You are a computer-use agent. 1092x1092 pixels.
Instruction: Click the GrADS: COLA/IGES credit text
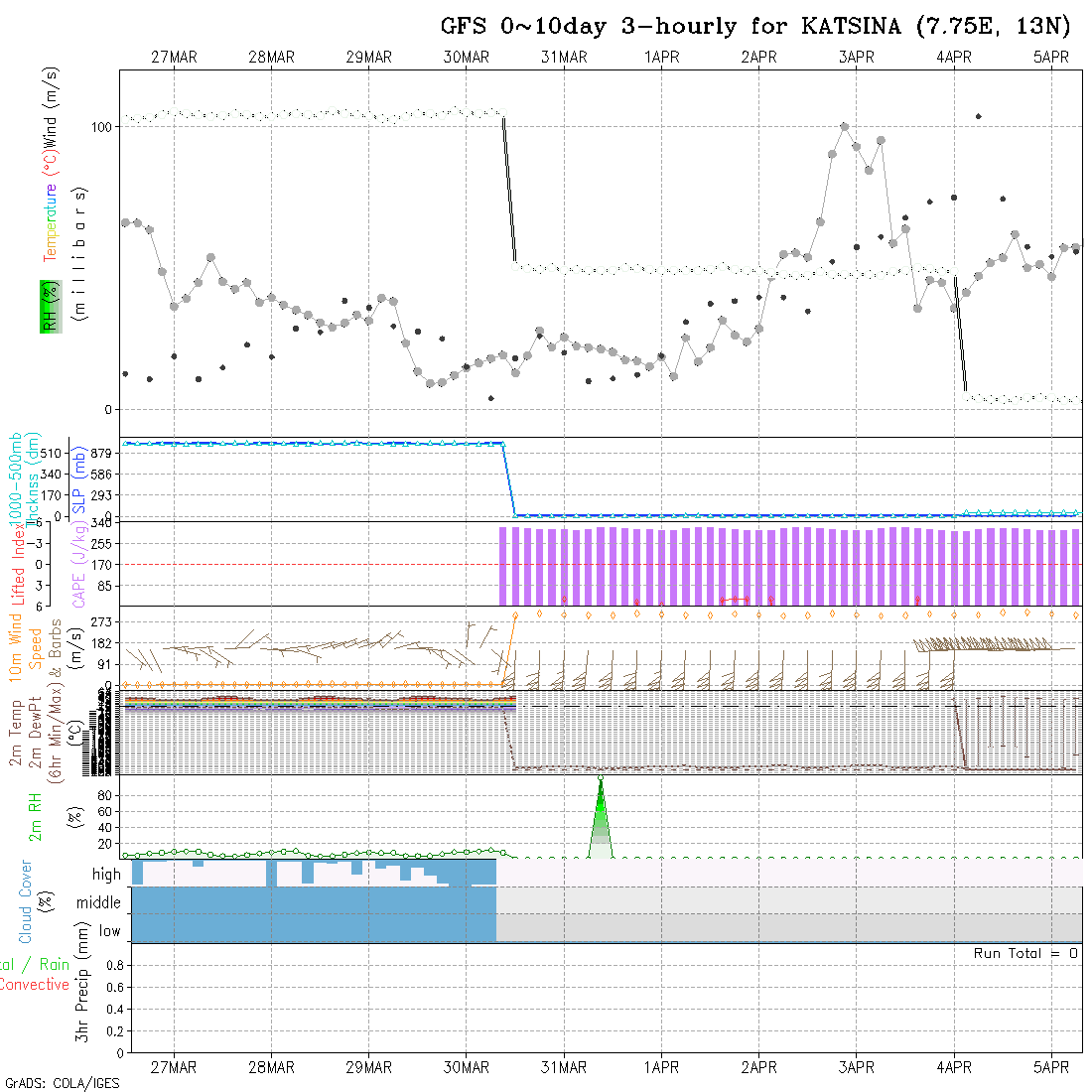(62, 1083)
